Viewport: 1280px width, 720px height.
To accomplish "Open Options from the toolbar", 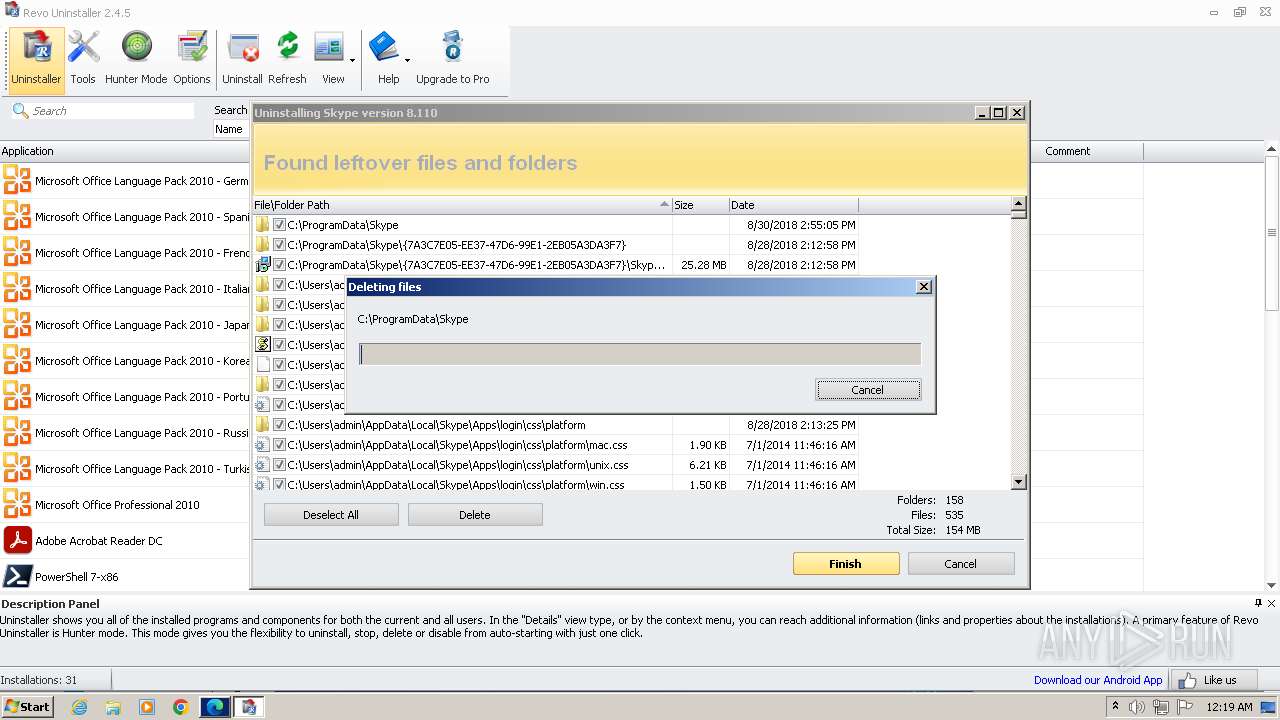I will coord(191,58).
